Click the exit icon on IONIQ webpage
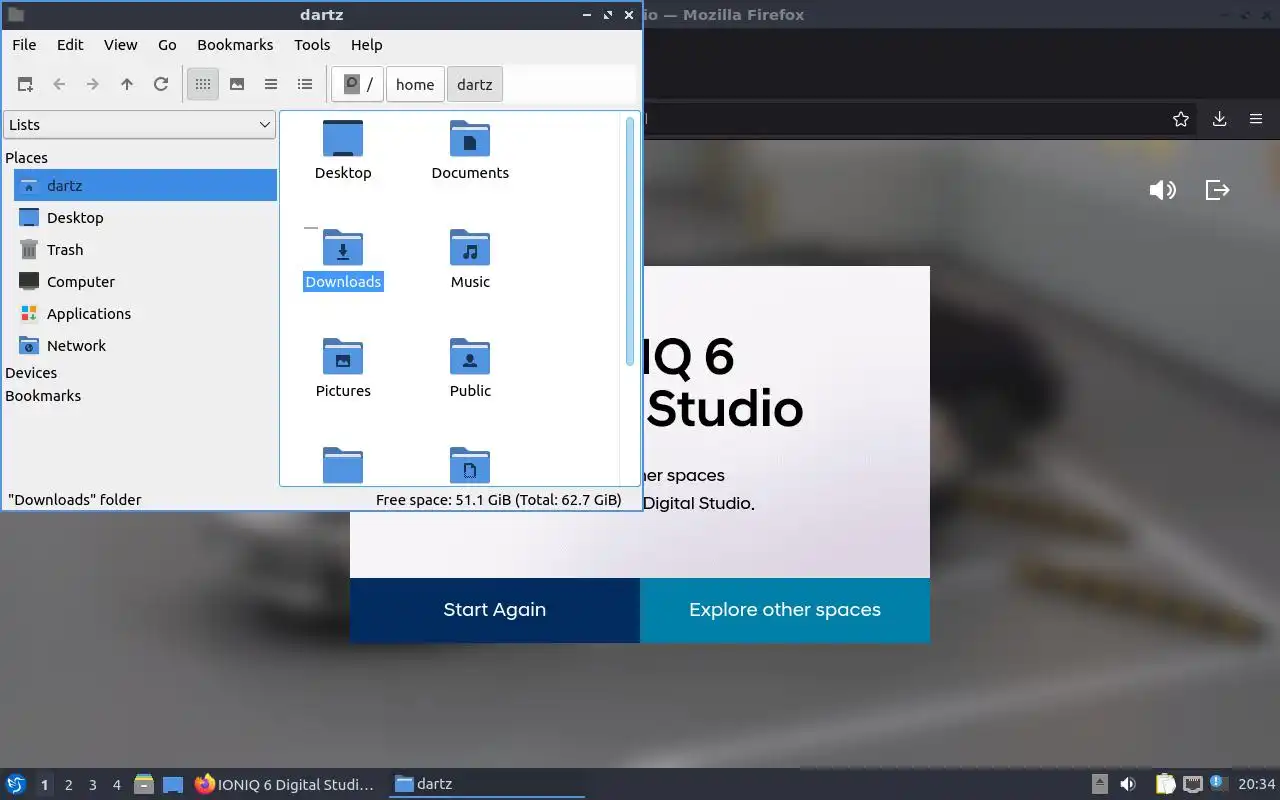This screenshot has width=1280, height=800. (x=1217, y=190)
